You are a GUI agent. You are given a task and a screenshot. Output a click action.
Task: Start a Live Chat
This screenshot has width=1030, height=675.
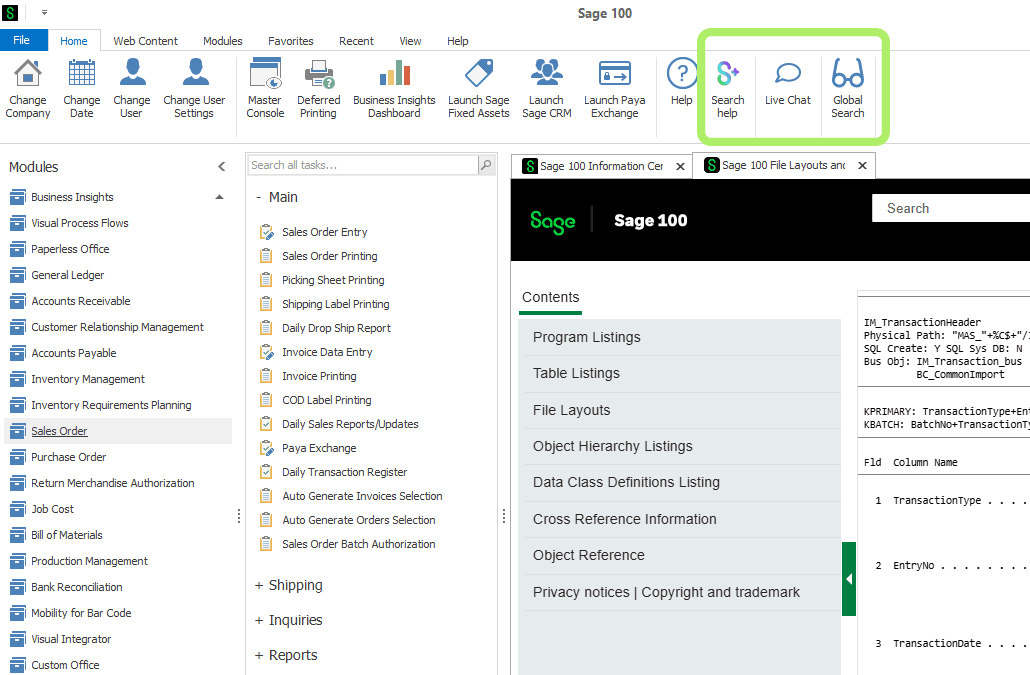pyautogui.click(x=788, y=82)
